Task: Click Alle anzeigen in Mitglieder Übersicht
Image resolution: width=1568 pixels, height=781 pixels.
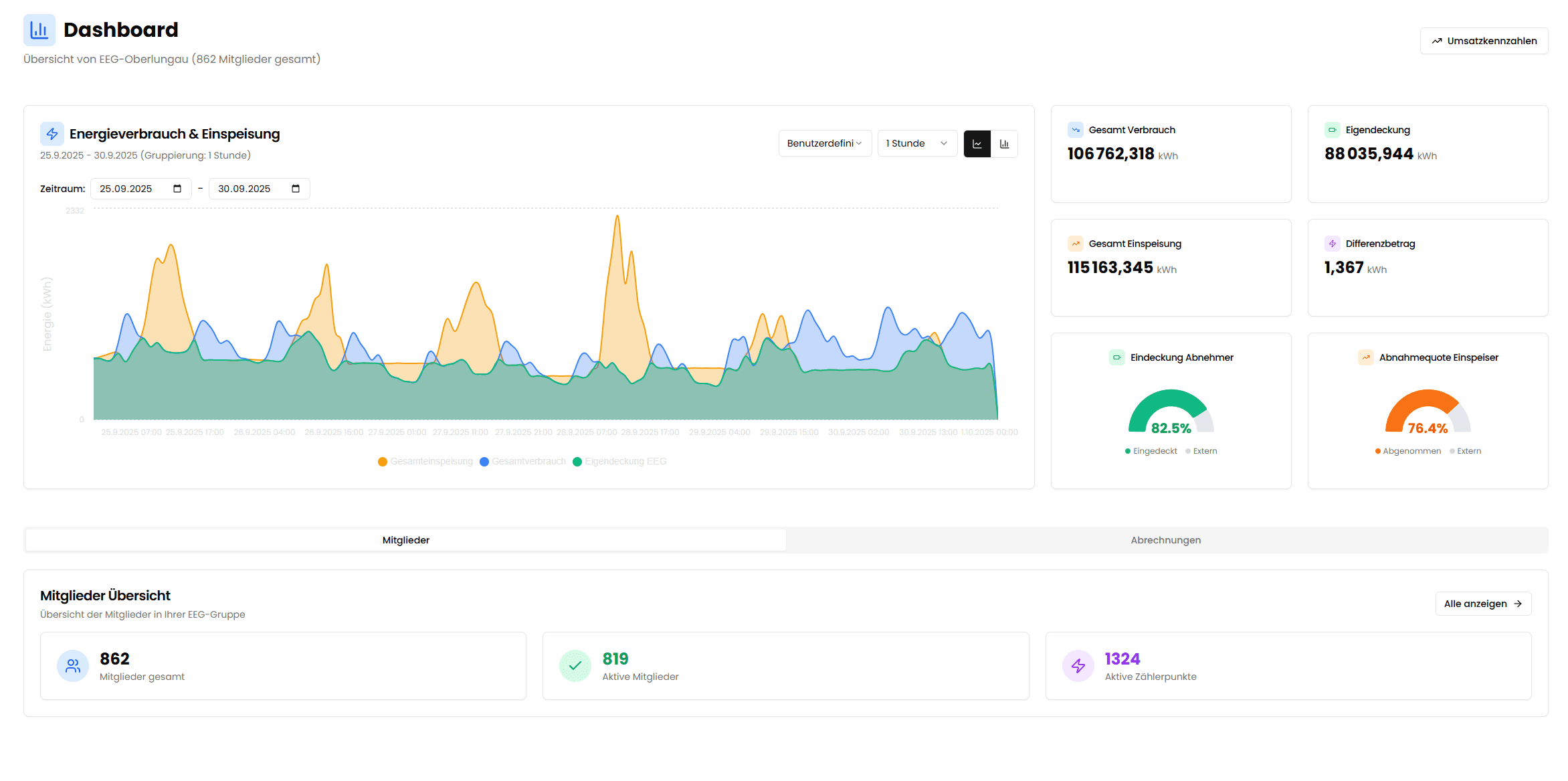Action: click(x=1482, y=603)
